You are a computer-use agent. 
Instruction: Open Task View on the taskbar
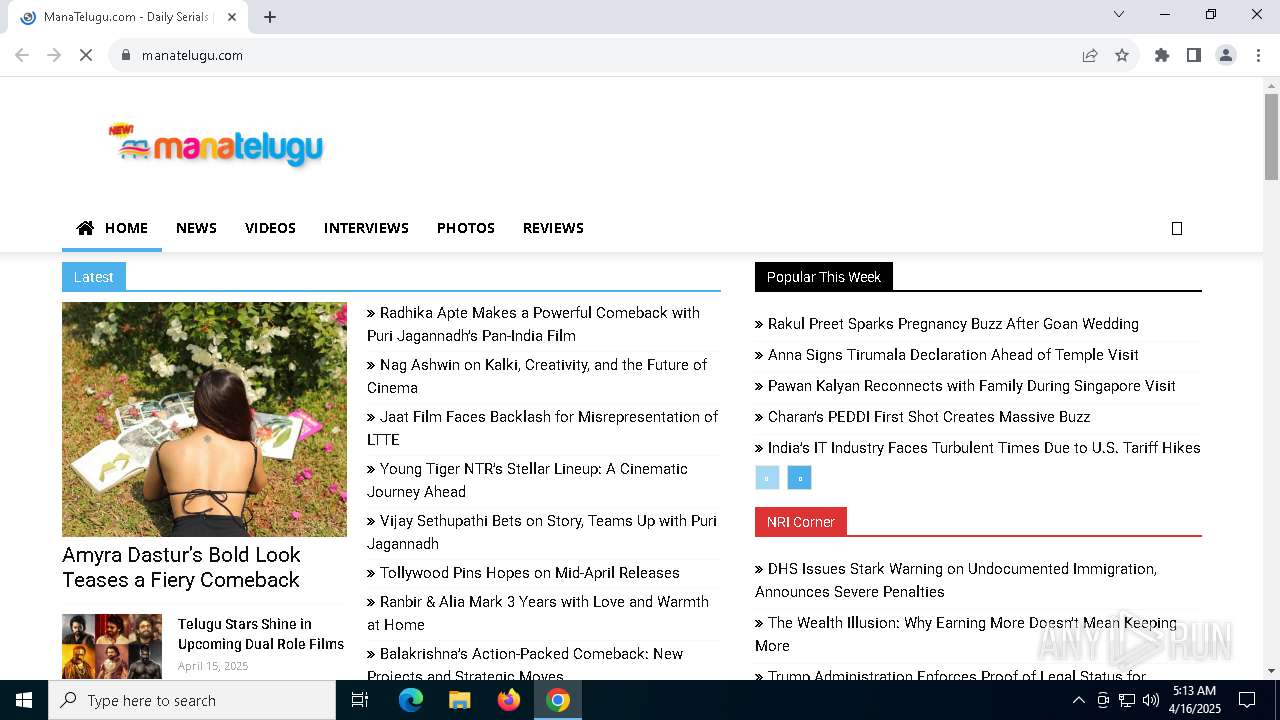coord(360,700)
